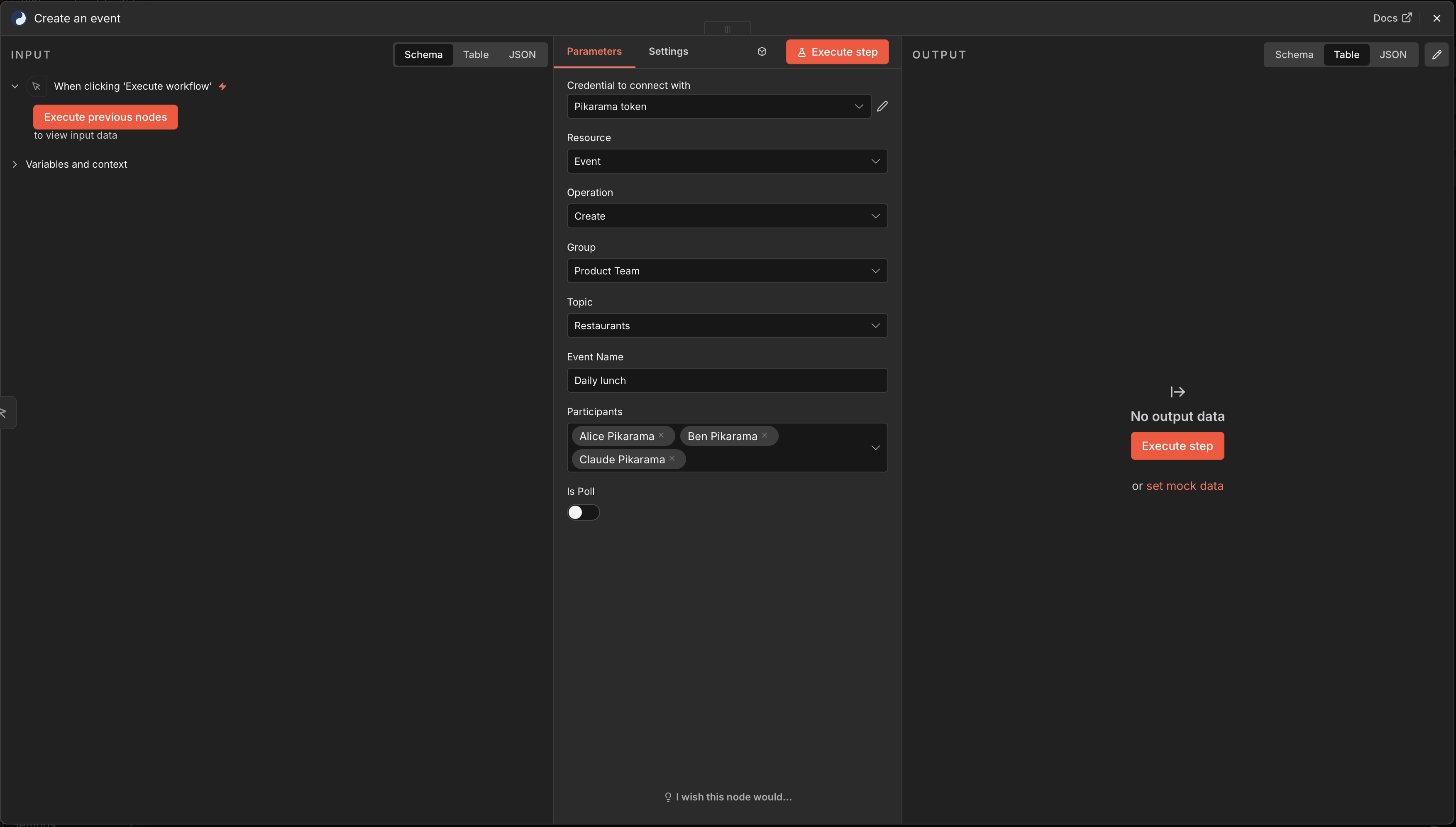
Task: Click Execute step button in parameters header
Action: point(837,51)
